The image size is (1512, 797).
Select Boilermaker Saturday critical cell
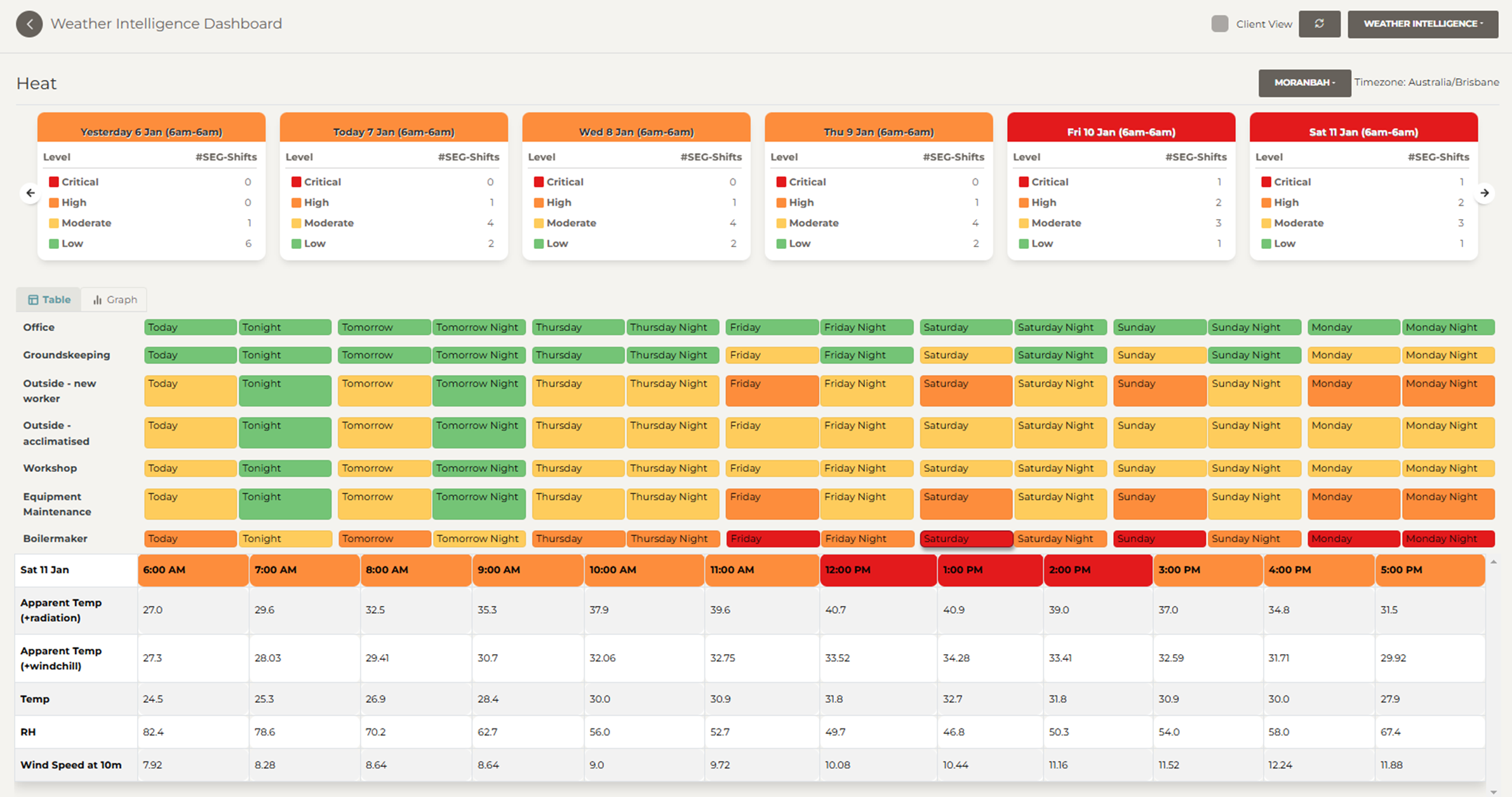coord(965,539)
